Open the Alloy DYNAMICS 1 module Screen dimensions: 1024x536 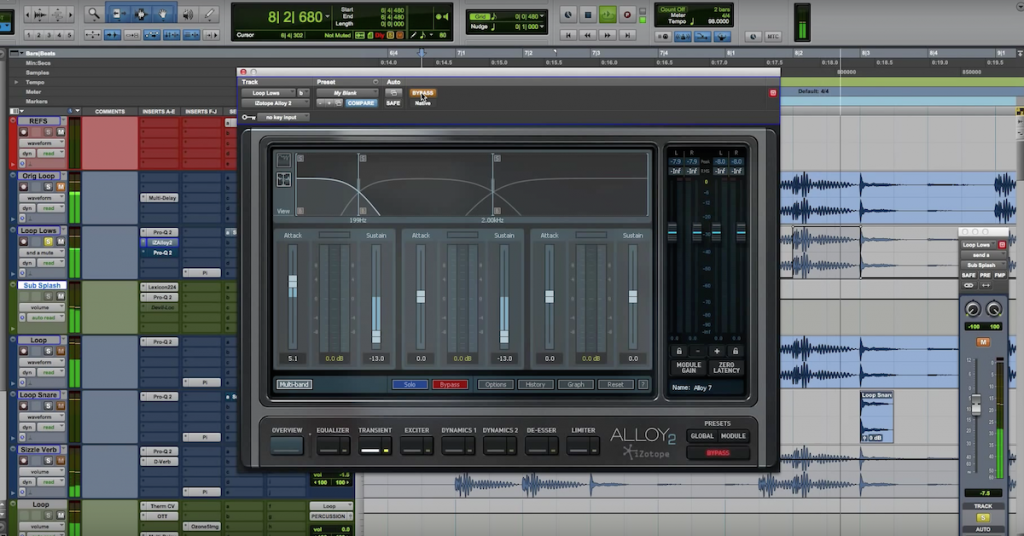click(458, 446)
